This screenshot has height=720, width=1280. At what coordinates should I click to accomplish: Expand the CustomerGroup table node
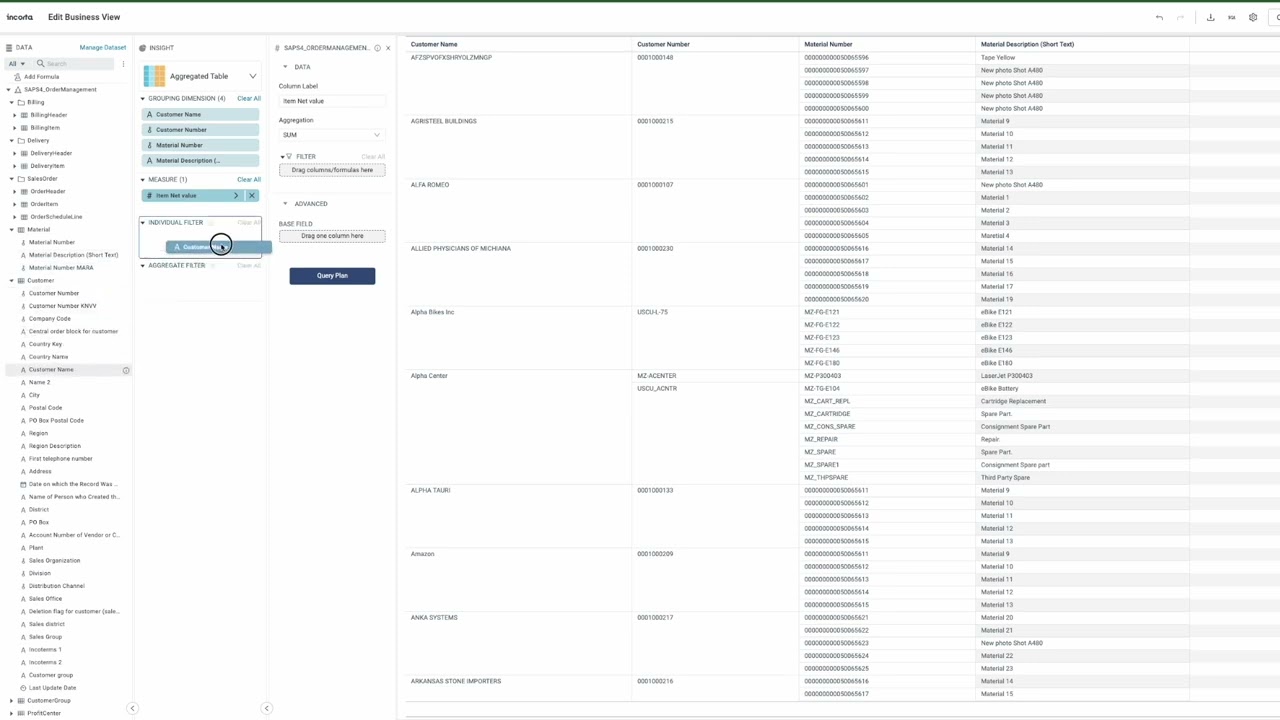[x=12, y=701]
